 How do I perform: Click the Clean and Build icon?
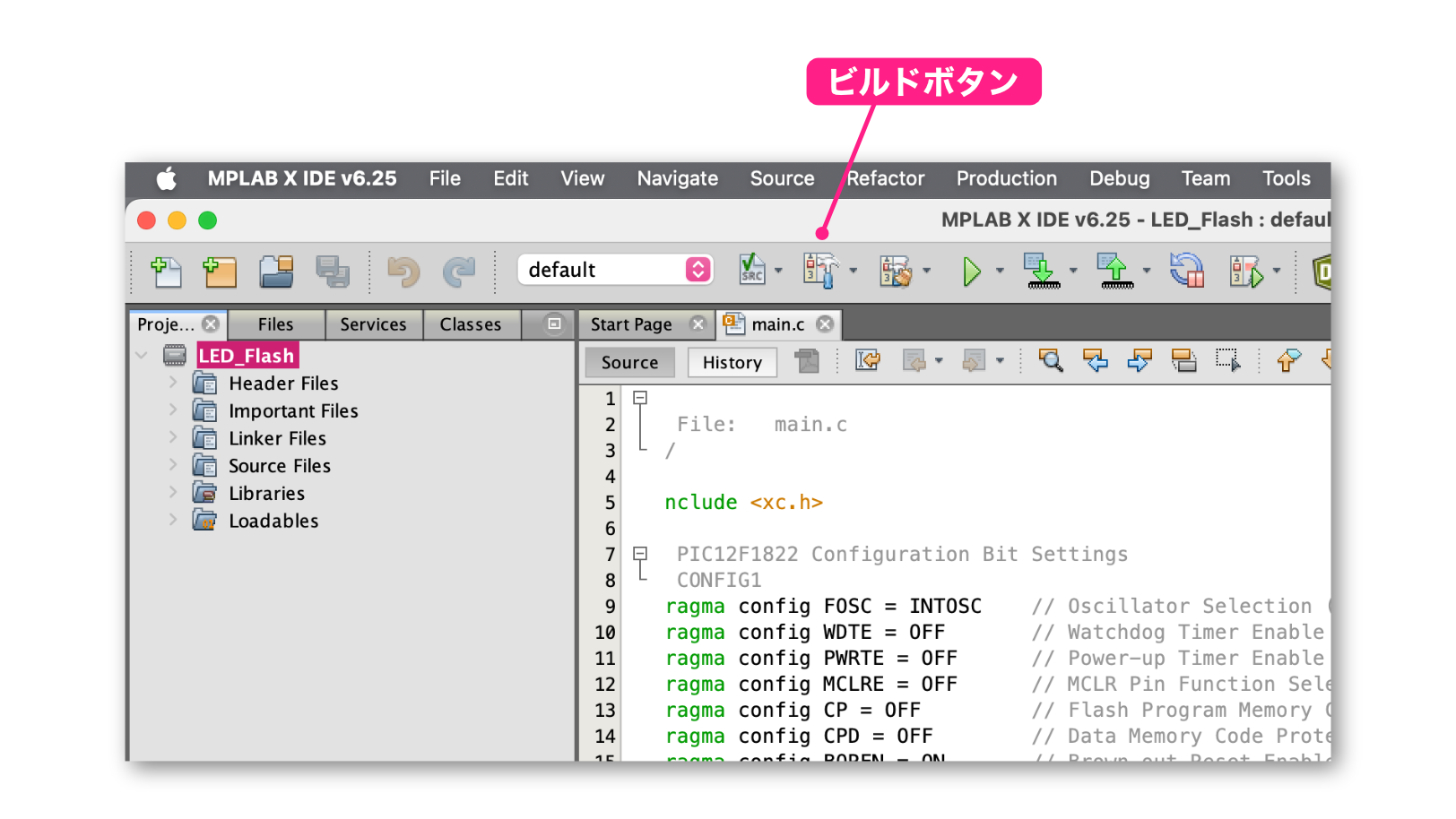[x=896, y=271]
